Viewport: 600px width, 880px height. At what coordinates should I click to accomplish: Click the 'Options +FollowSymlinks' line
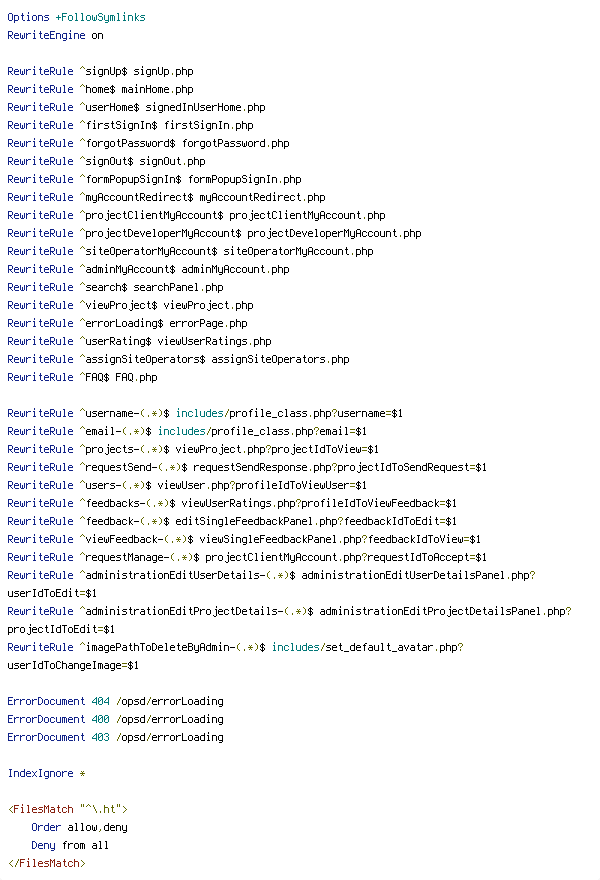click(76, 17)
